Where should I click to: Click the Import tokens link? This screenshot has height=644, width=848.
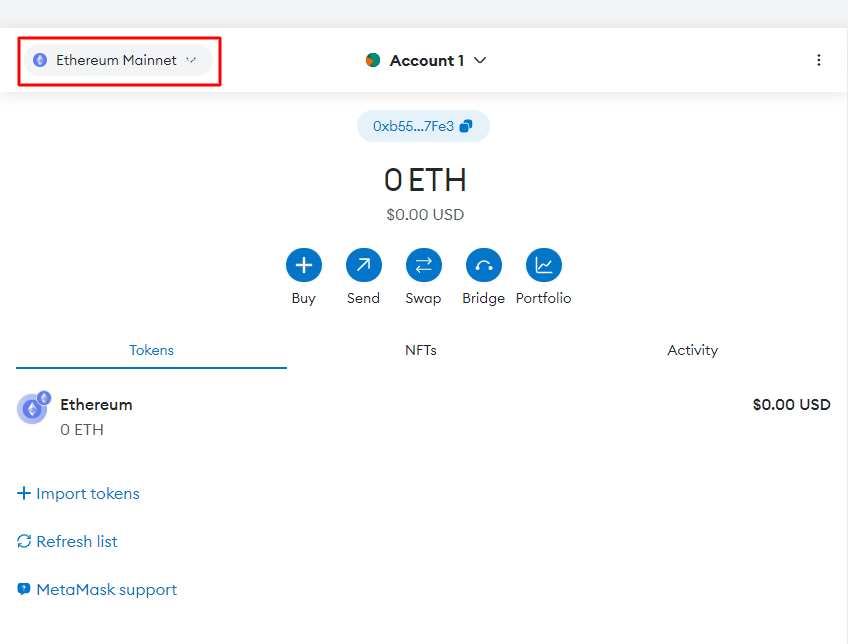(88, 494)
